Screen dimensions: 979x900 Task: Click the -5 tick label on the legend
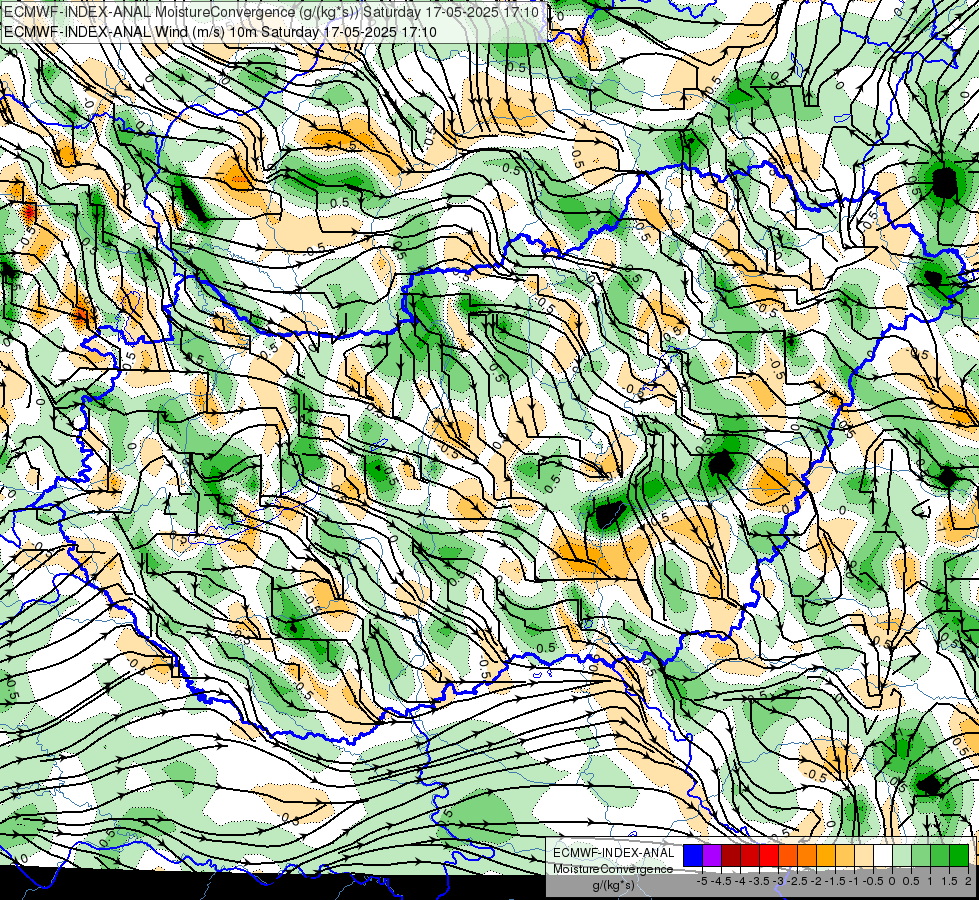coord(702,881)
